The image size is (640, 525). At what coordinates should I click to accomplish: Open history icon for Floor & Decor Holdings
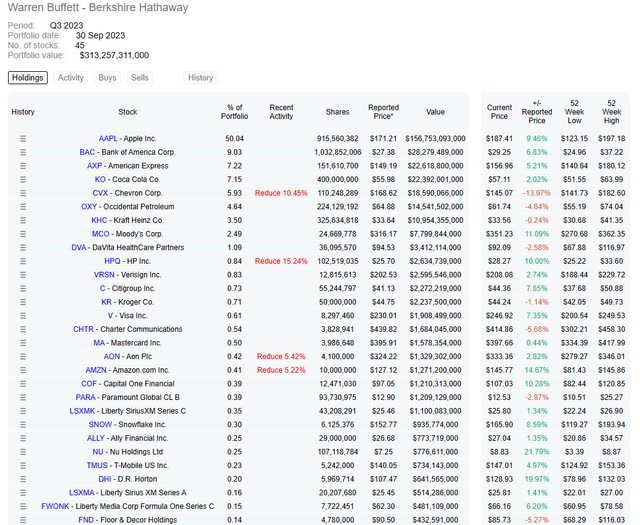[23, 518]
